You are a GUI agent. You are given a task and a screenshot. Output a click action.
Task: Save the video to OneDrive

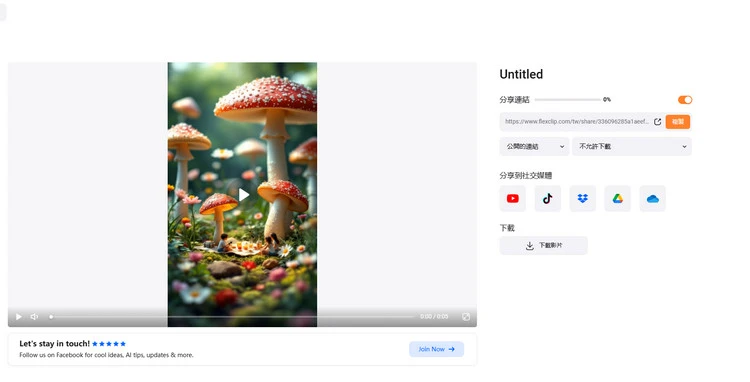(x=652, y=198)
